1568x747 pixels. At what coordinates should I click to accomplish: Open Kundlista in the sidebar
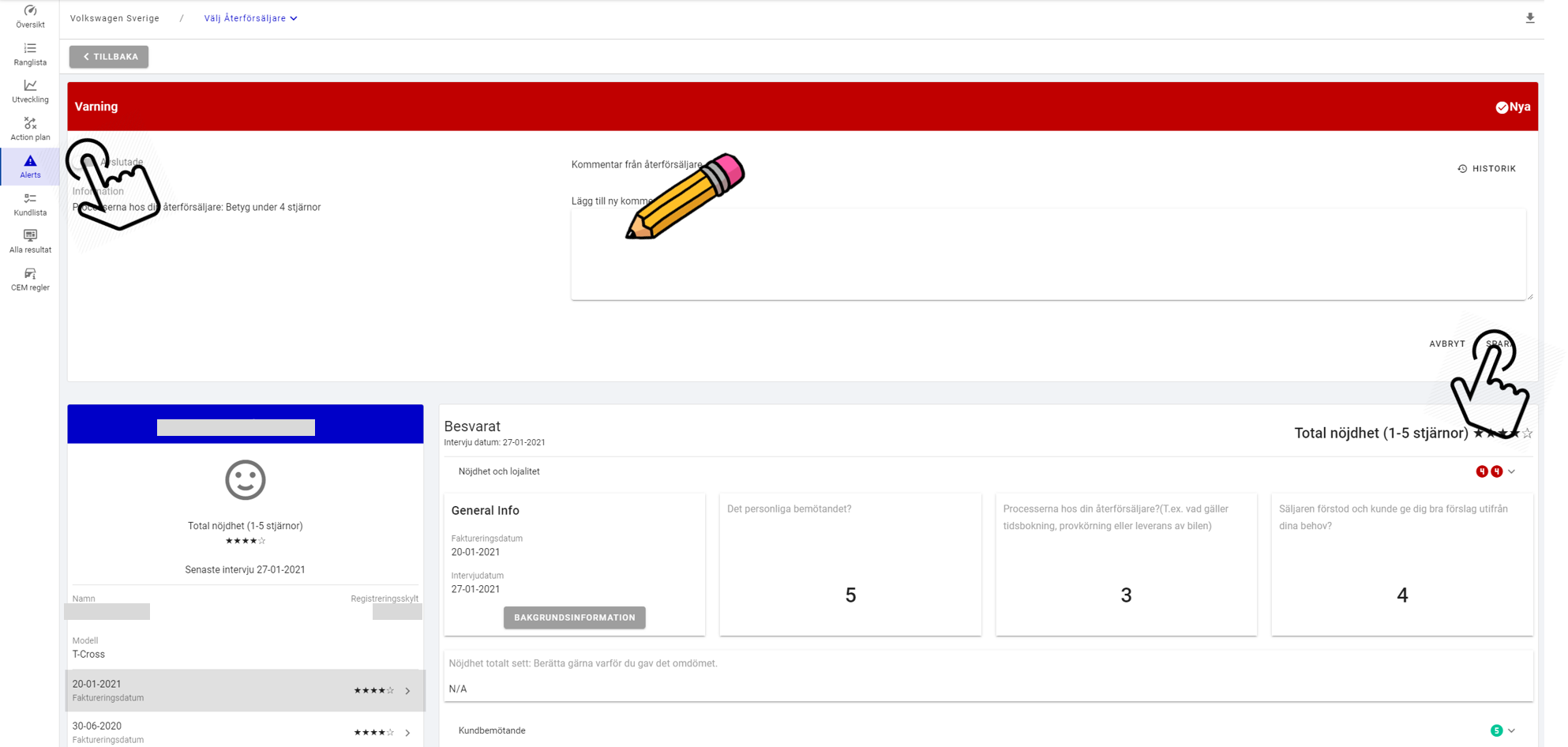point(30,205)
